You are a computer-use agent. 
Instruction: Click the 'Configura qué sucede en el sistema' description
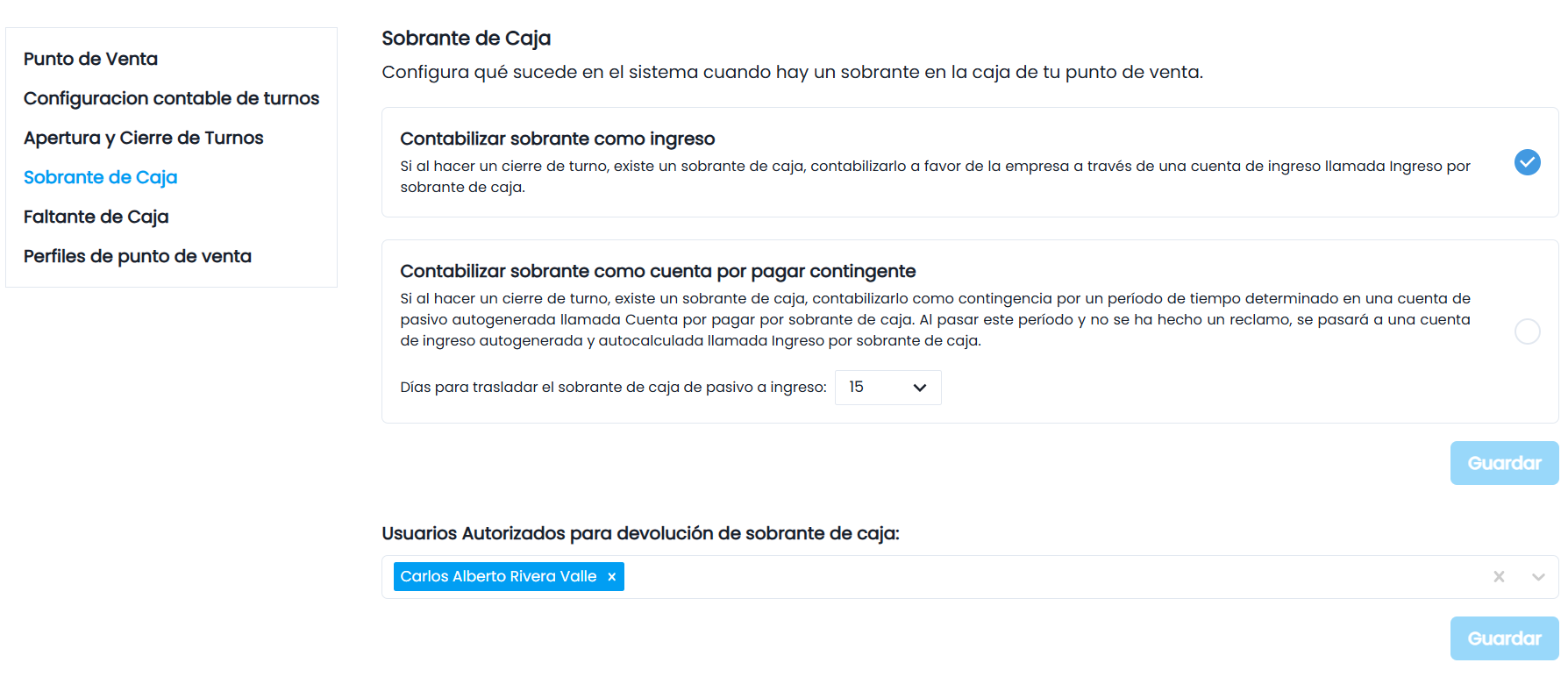792,72
